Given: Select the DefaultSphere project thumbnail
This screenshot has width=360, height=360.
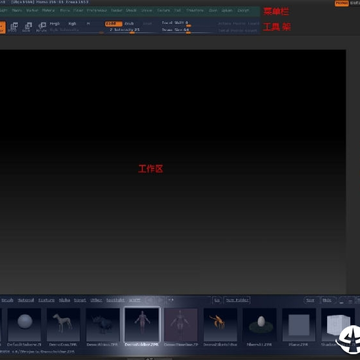Looking at the screenshot, I should tap(25, 325).
